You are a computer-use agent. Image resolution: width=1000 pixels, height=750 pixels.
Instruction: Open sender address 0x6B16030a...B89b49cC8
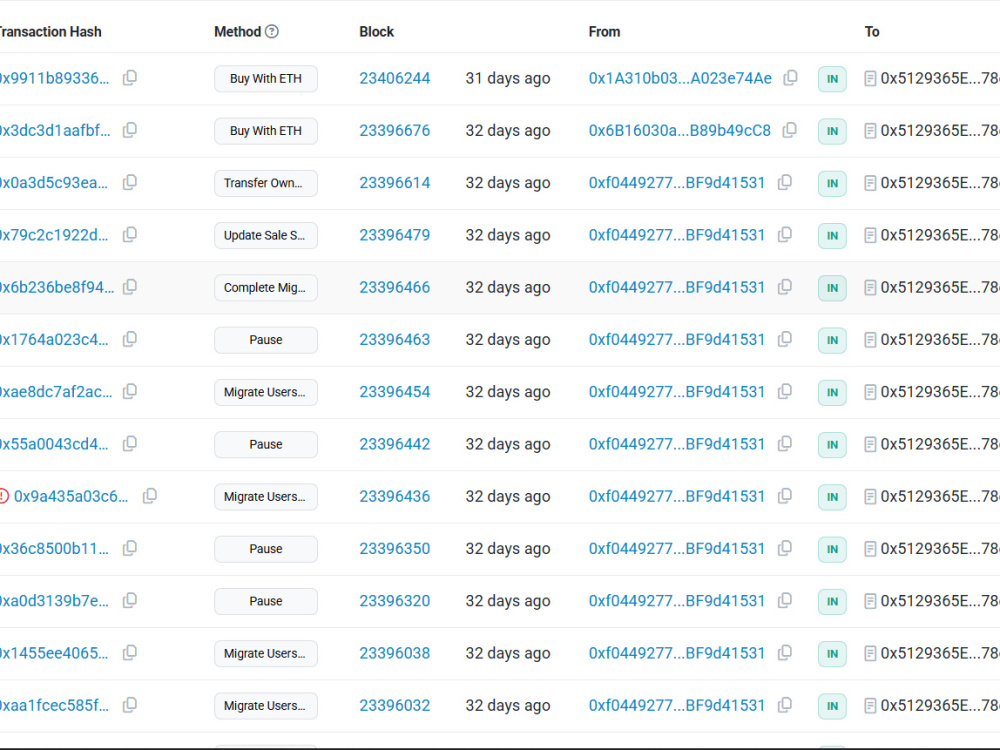(x=680, y=131)
